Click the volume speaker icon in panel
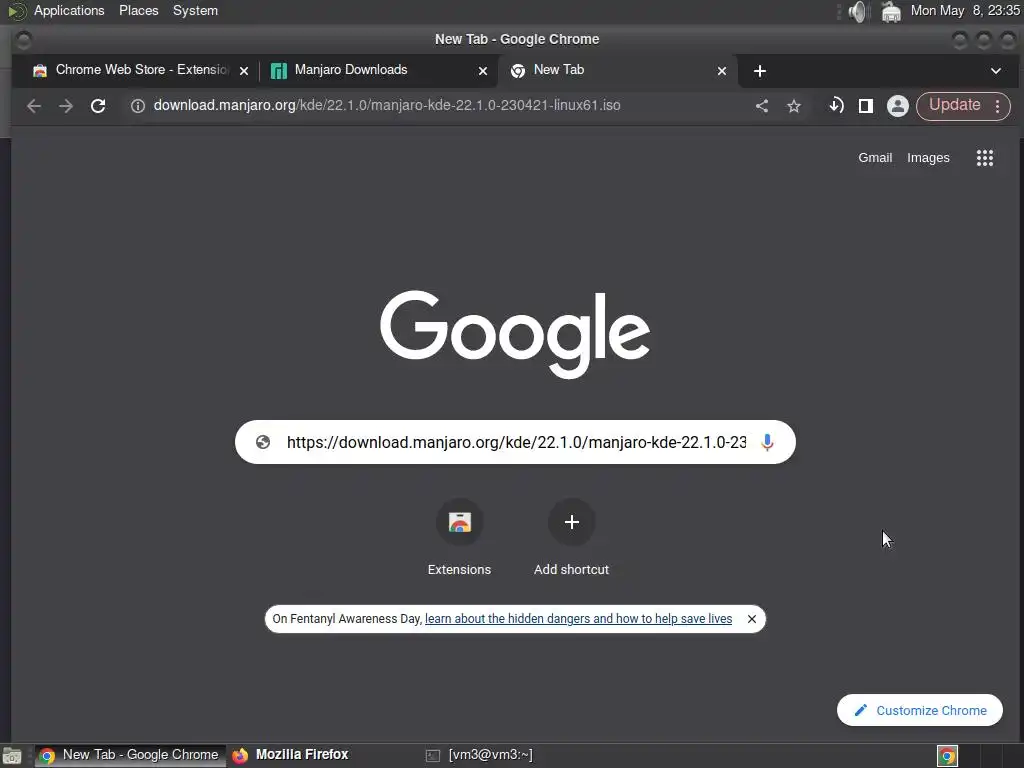This screenshot has width=1024, height=768. [857, 11]
